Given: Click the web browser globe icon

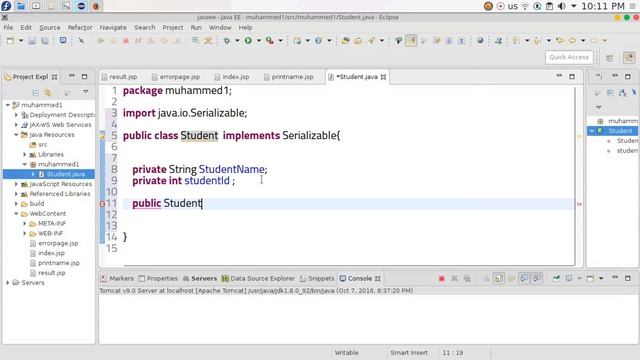Looking at the screenshot, I should pyautogui.click(x=480, y=40).
